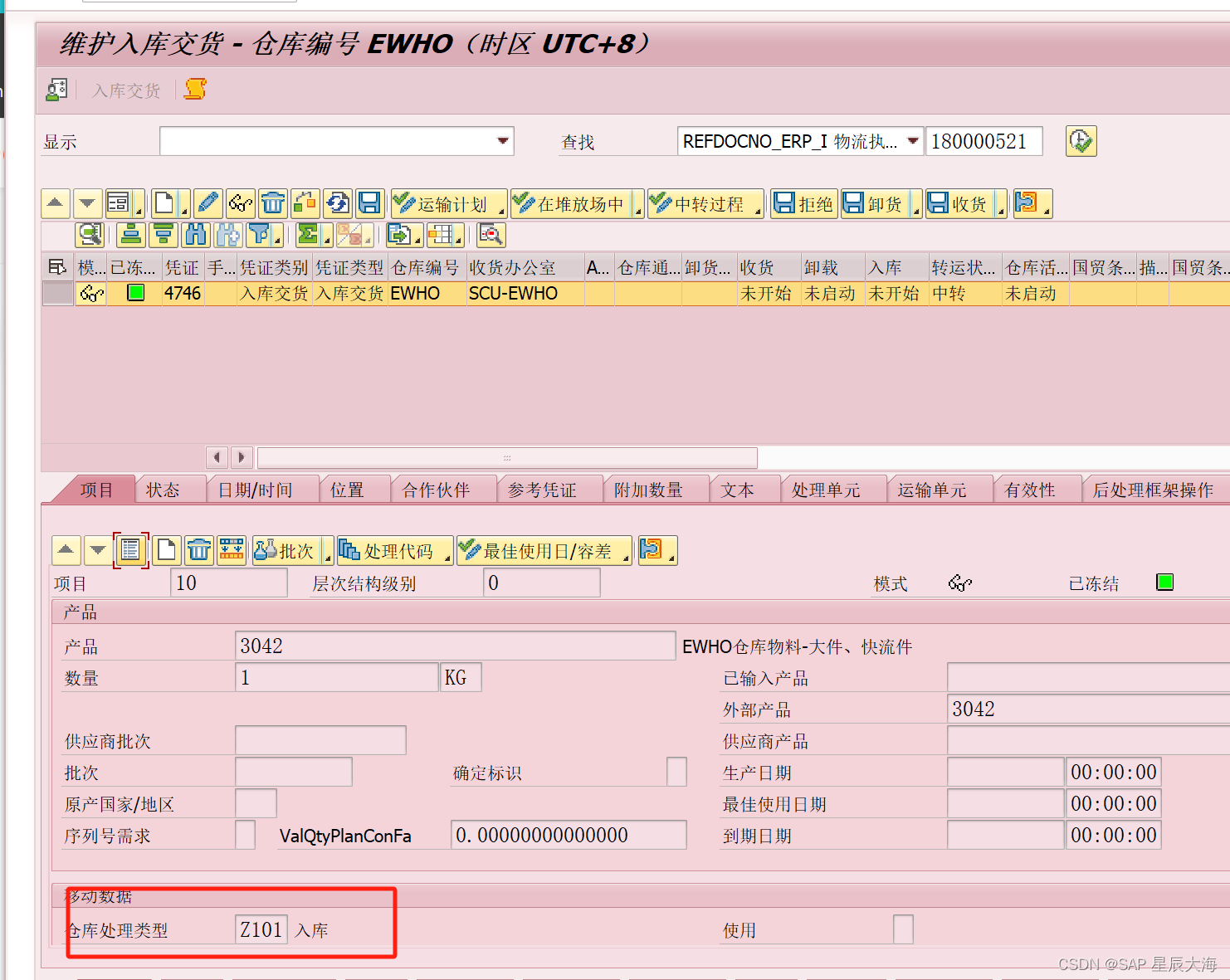Click the split item icon next to the item trash
The image size is (1230, 980).
(x=232, y=550)
